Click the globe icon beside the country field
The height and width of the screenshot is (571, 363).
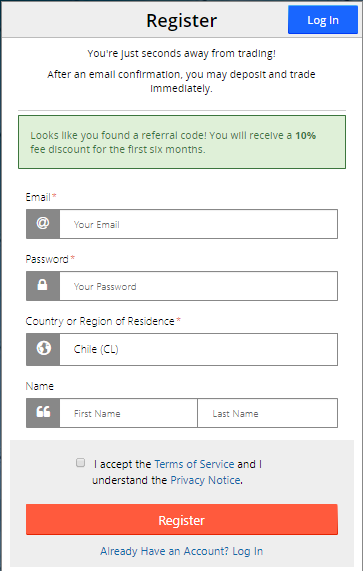(x=43, y=349)
